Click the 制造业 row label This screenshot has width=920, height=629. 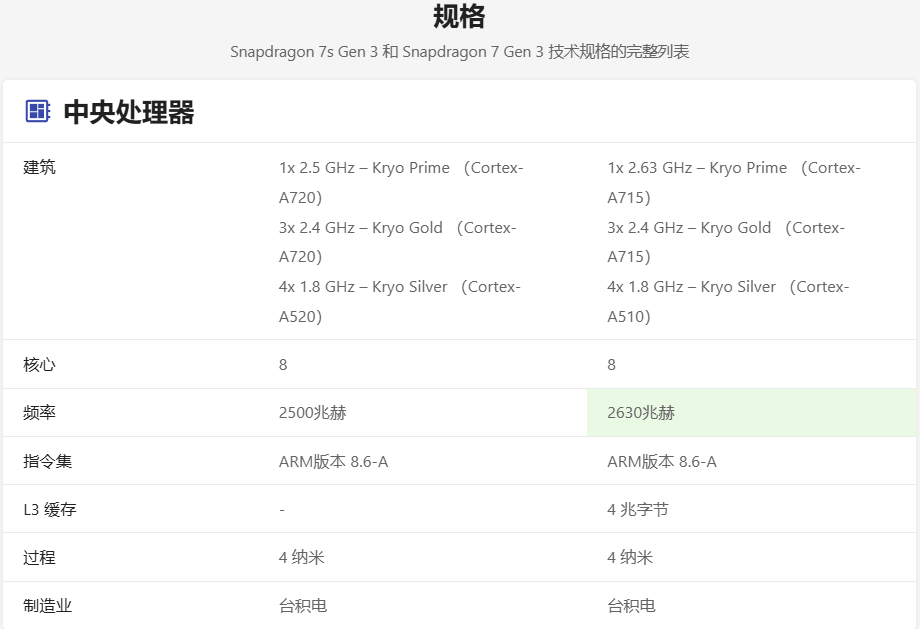(48, 606)
